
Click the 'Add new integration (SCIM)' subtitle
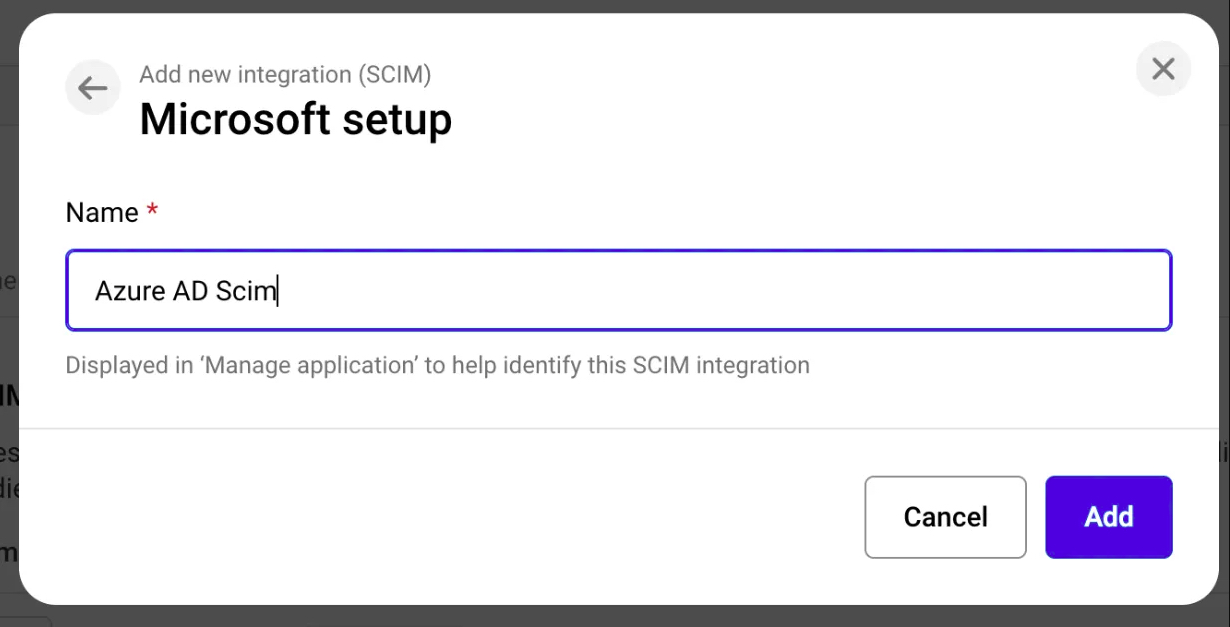coord(285,74)
